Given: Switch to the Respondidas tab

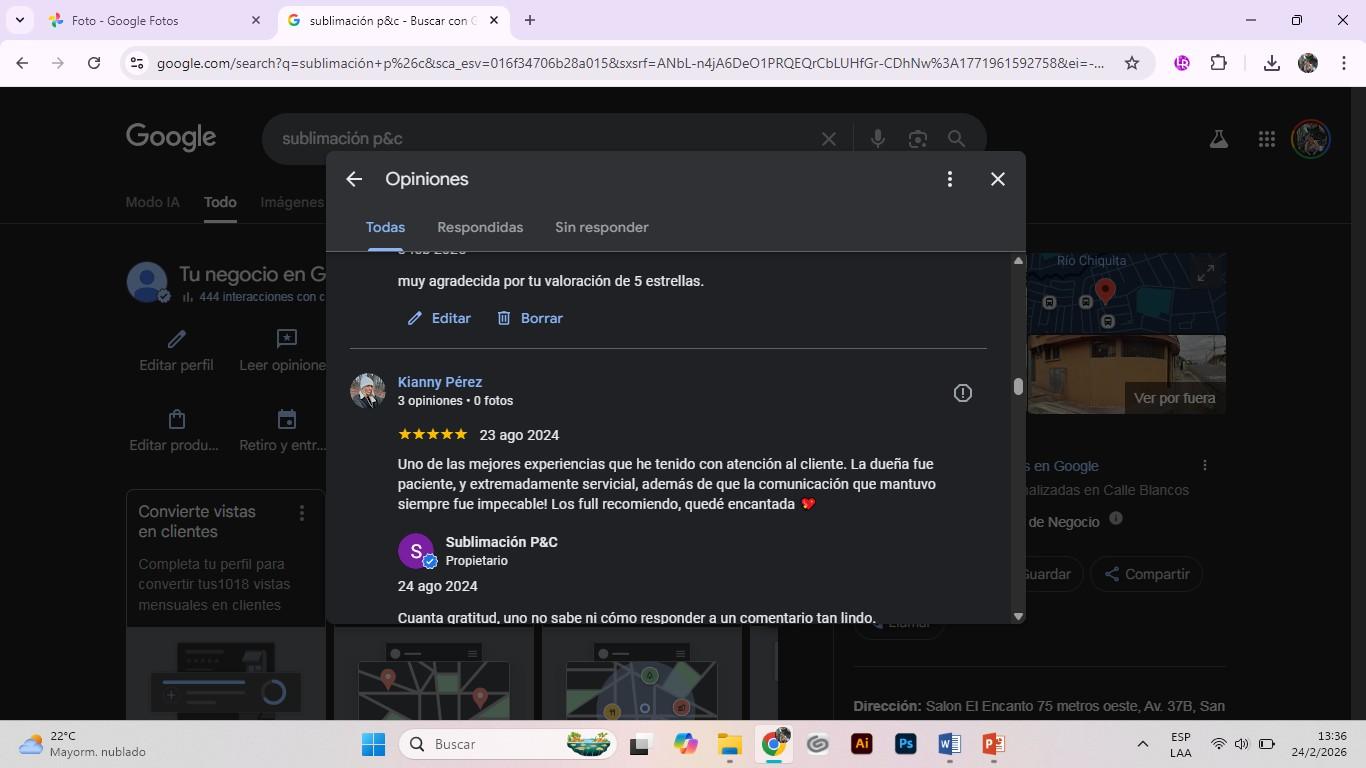Looking at the screenshot, I should click(480, 227).
